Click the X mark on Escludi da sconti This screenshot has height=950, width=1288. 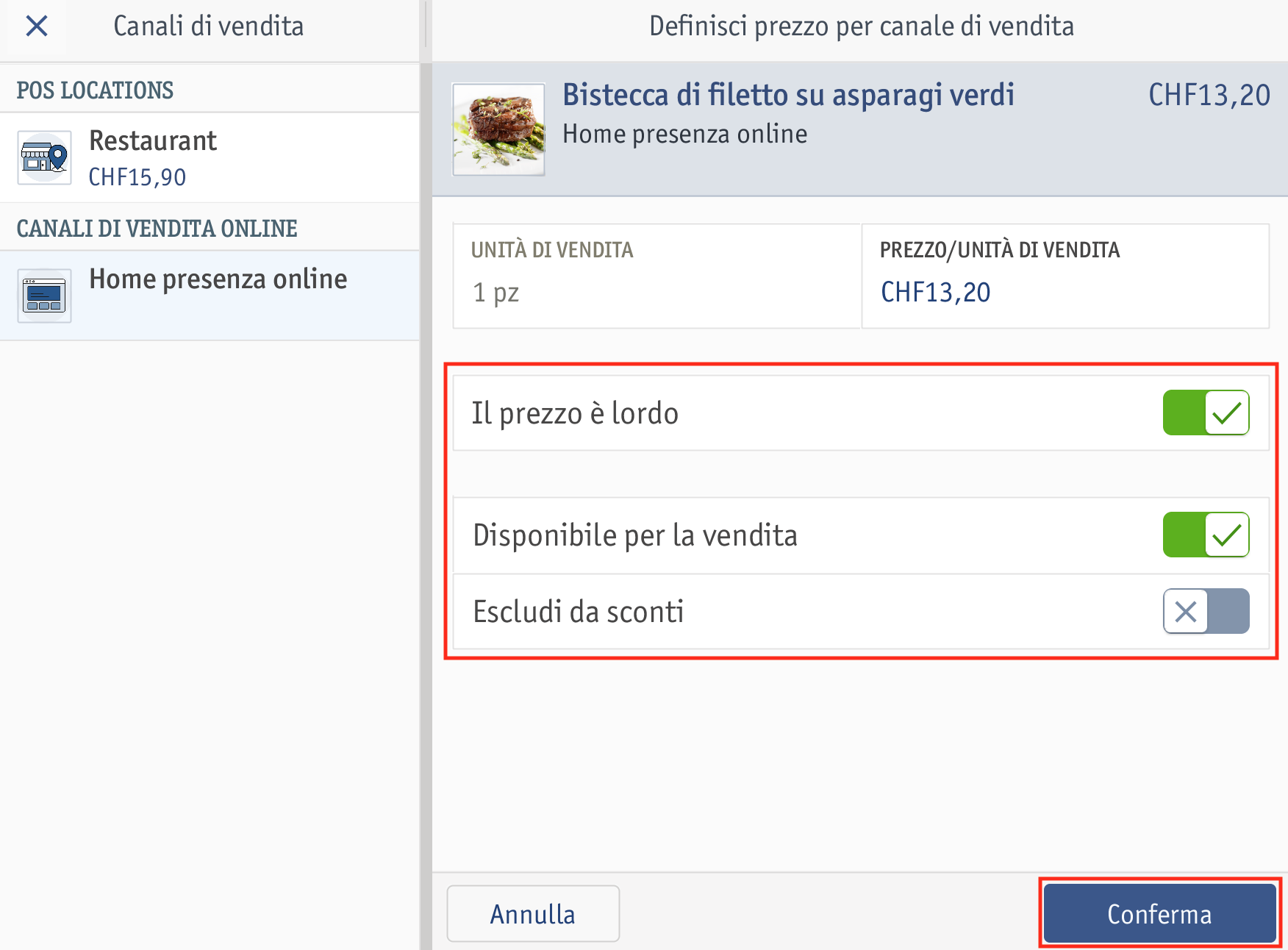tap(1185, 611)
